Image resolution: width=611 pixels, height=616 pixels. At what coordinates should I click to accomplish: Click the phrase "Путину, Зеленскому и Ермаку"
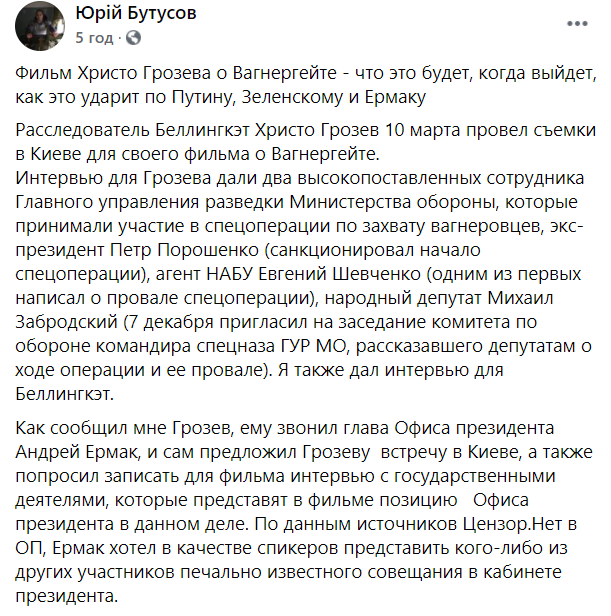click(x=299, y=97)
